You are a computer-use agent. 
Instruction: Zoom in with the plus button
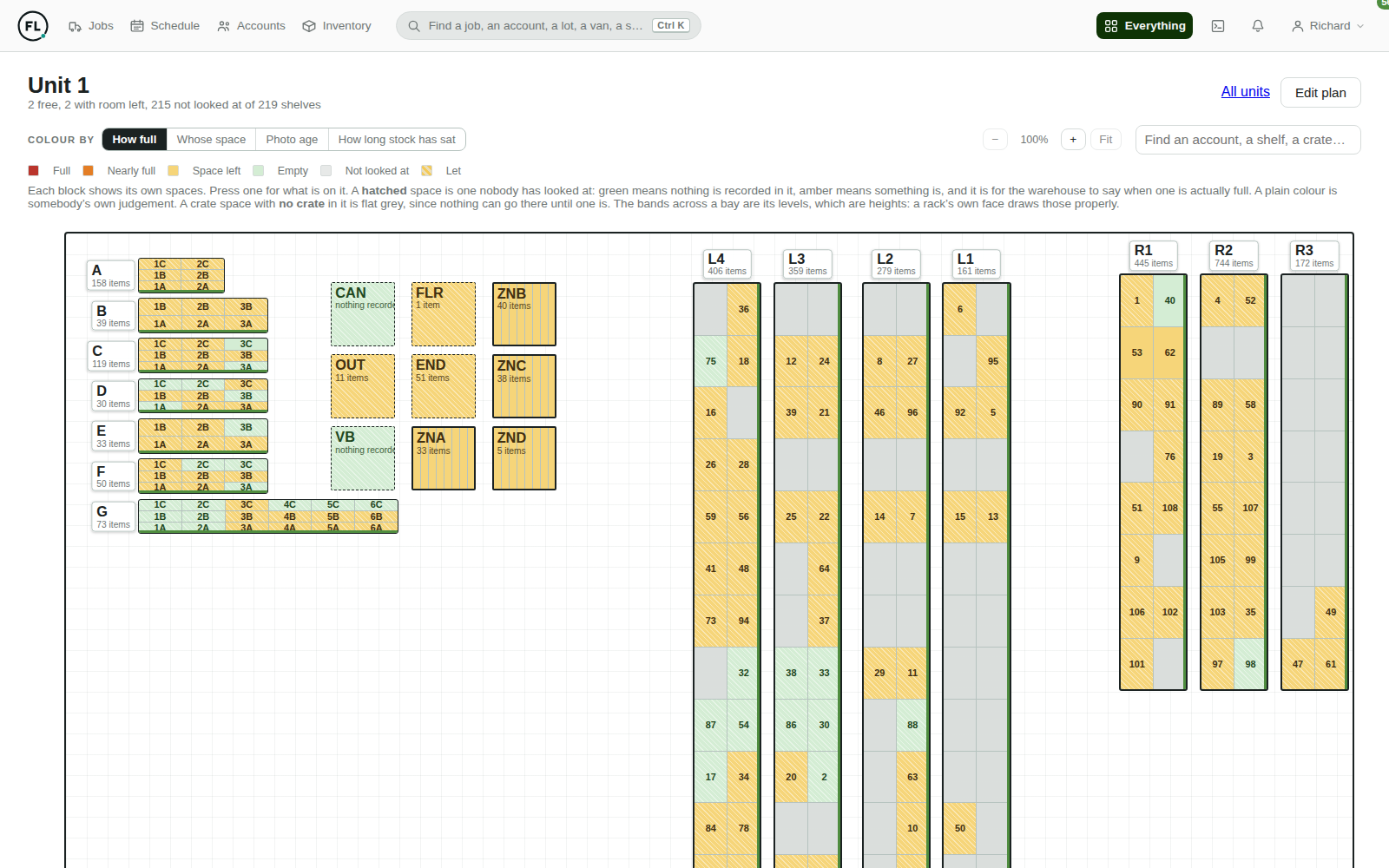(1073, 140)
